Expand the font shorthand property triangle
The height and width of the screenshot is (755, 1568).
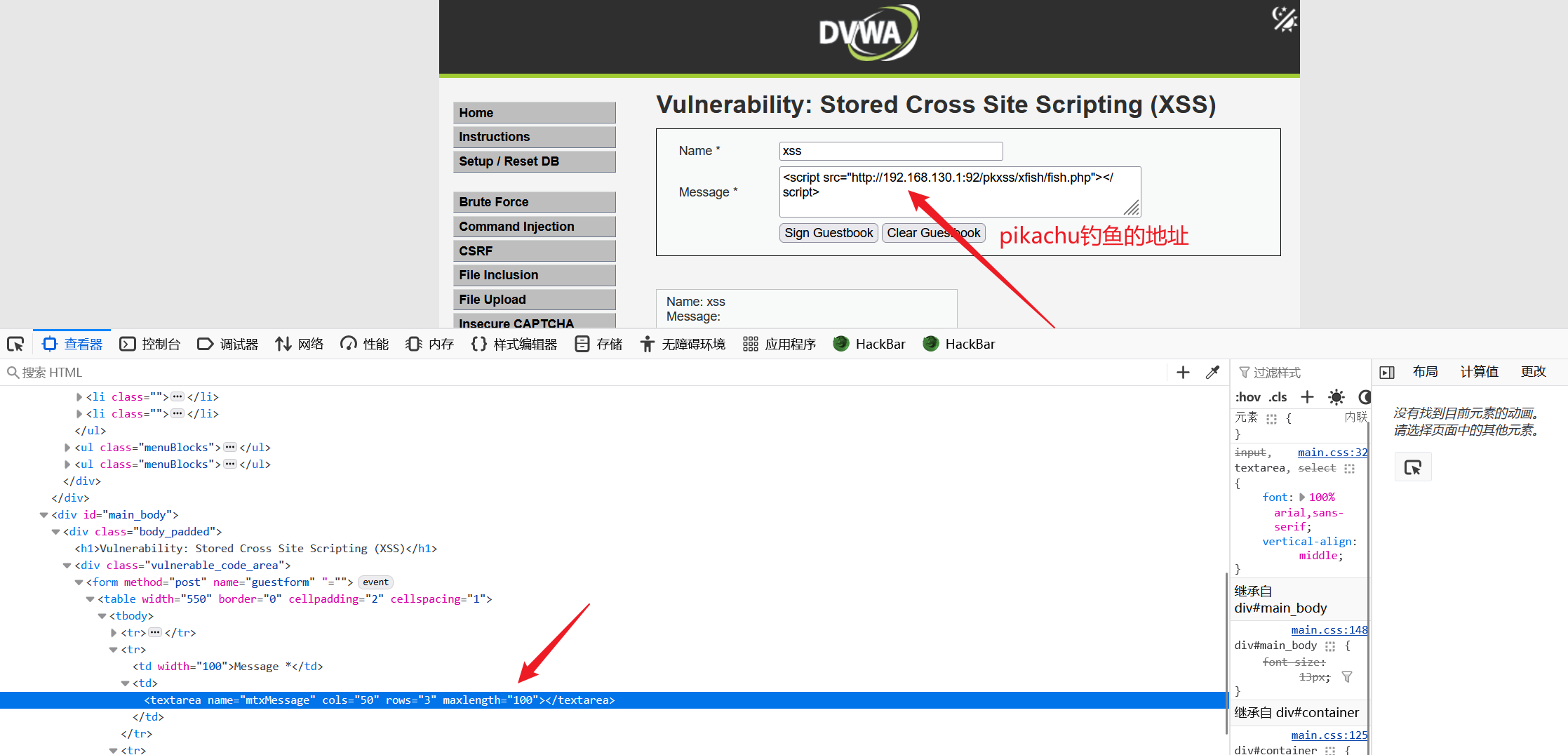tap(1302, 497)
